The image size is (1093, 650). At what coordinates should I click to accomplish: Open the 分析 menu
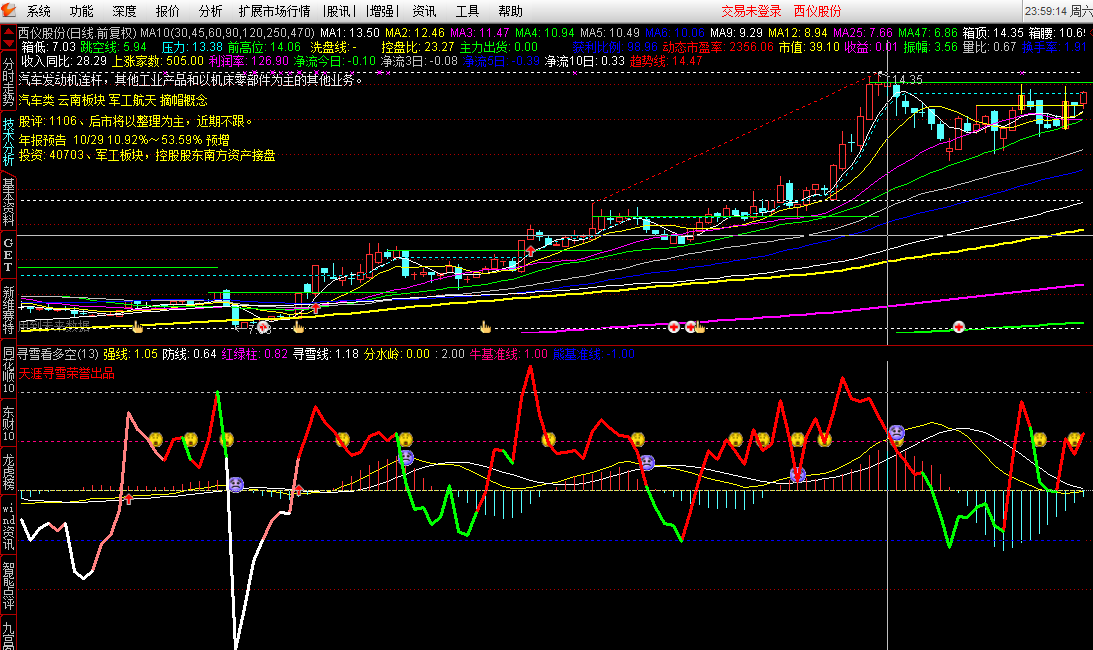(x=211, y=11)
